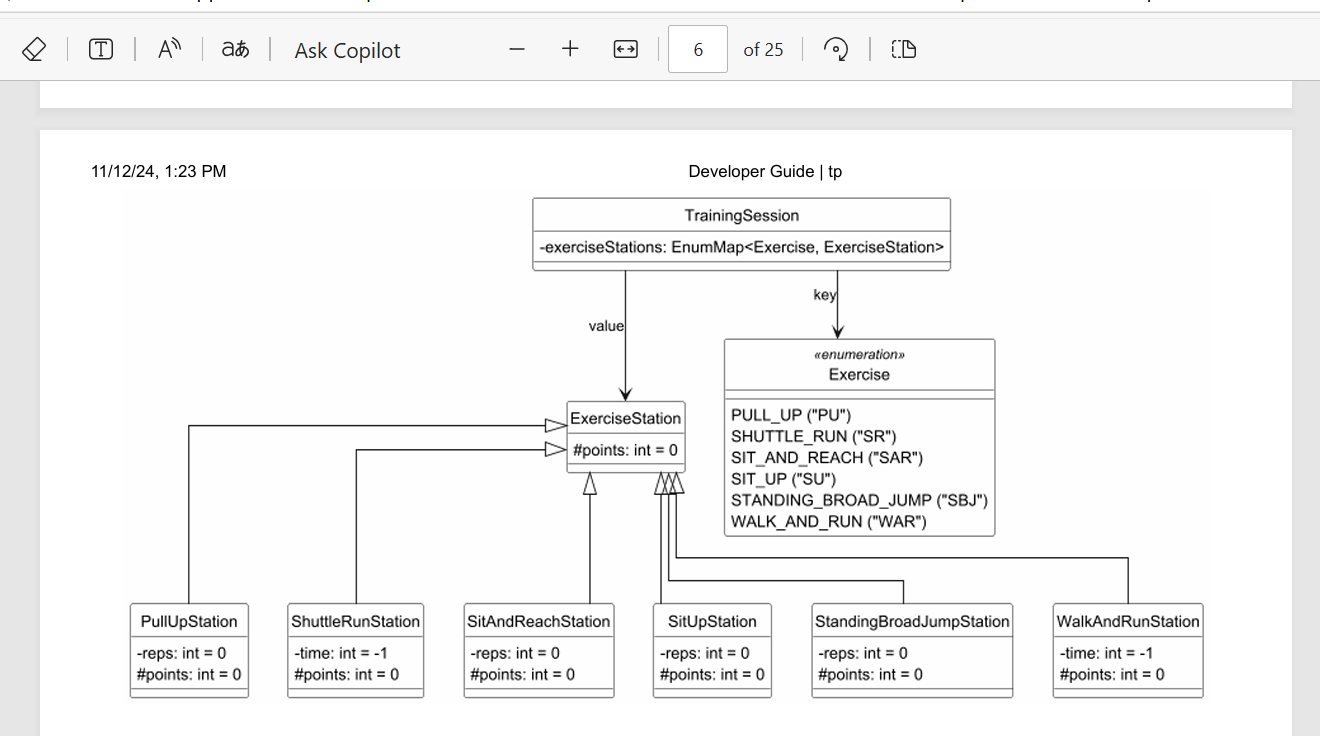The height and width of the screenshot is (736, 1320).
Task: Zoom out with the minus icon
Action: point(517,49)
